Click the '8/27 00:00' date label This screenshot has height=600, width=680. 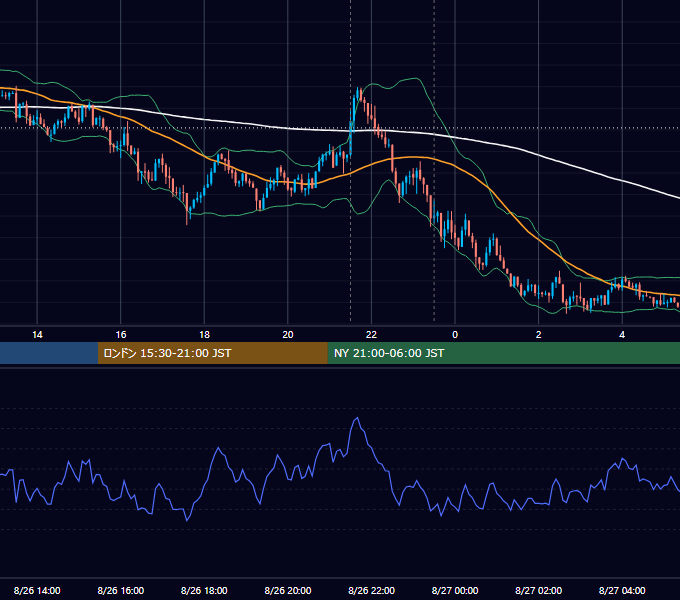tap(455, 590)
